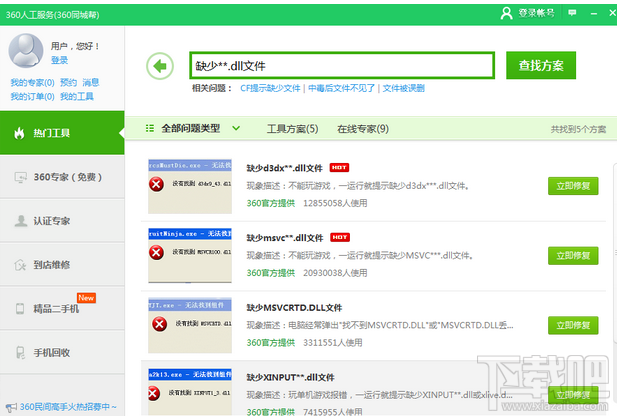Open the 我的工具 link
Image resolution: width=617 pixels, height=416 pixels.
[x=77, y=97]
